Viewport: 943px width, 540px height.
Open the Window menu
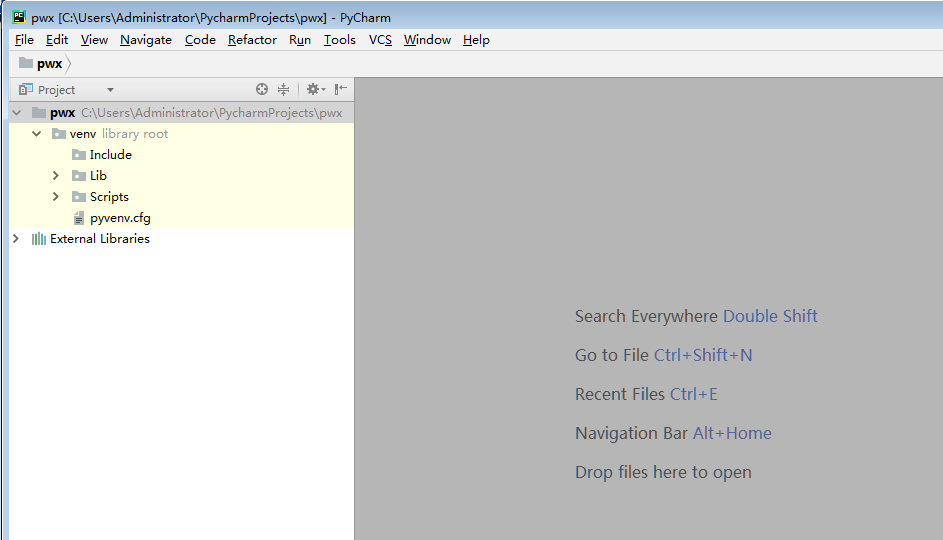tap(428, 40)
